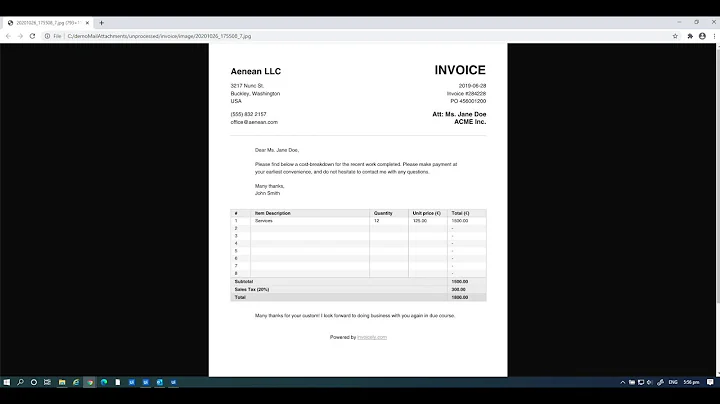This screenshot has height=404, width=720.
Task: Click the Aenean LLC company heading
Action: point(256,71)
